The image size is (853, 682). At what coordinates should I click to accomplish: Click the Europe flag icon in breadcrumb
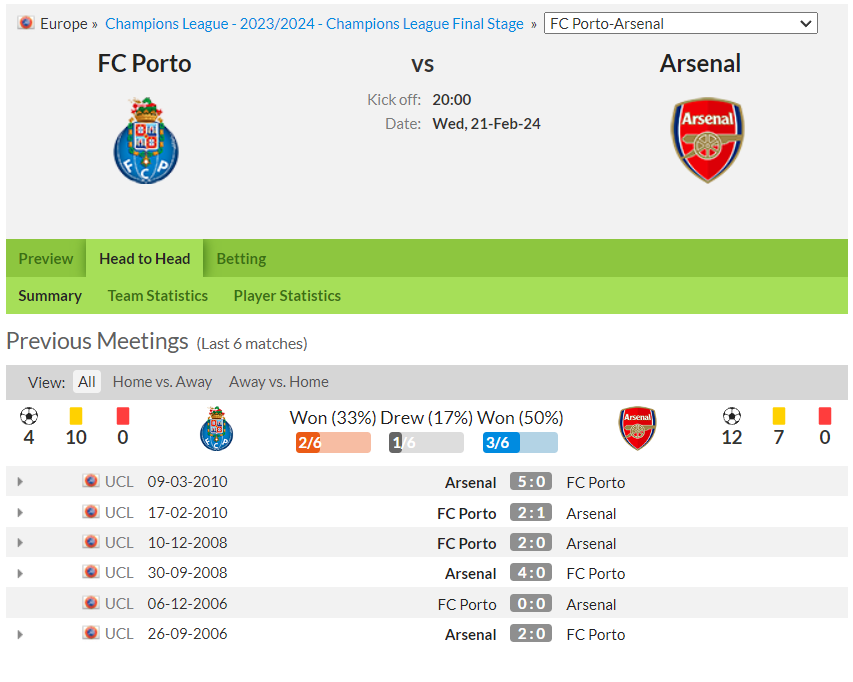pos(26,23)
